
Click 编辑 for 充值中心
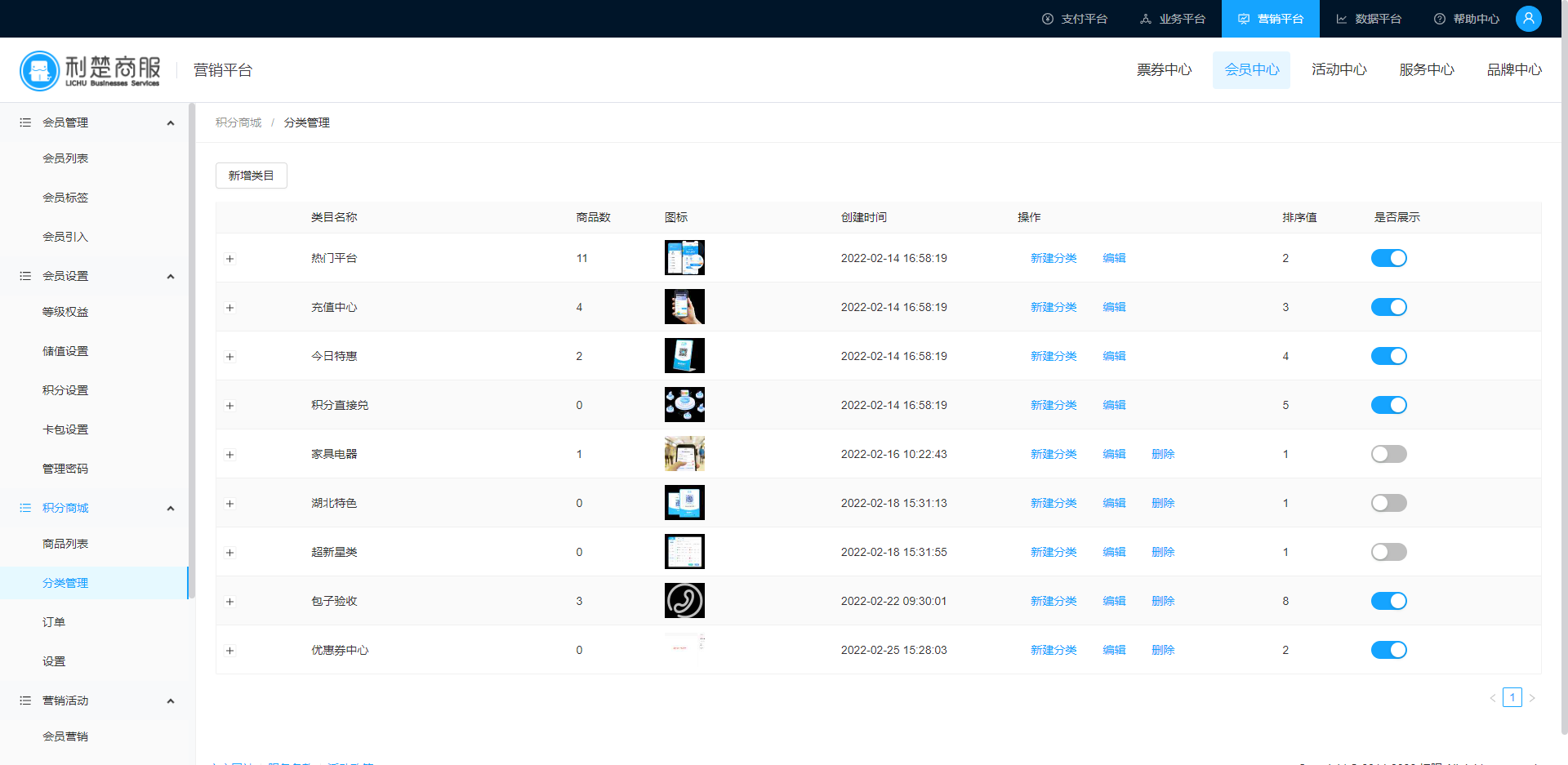[1114, 307]
